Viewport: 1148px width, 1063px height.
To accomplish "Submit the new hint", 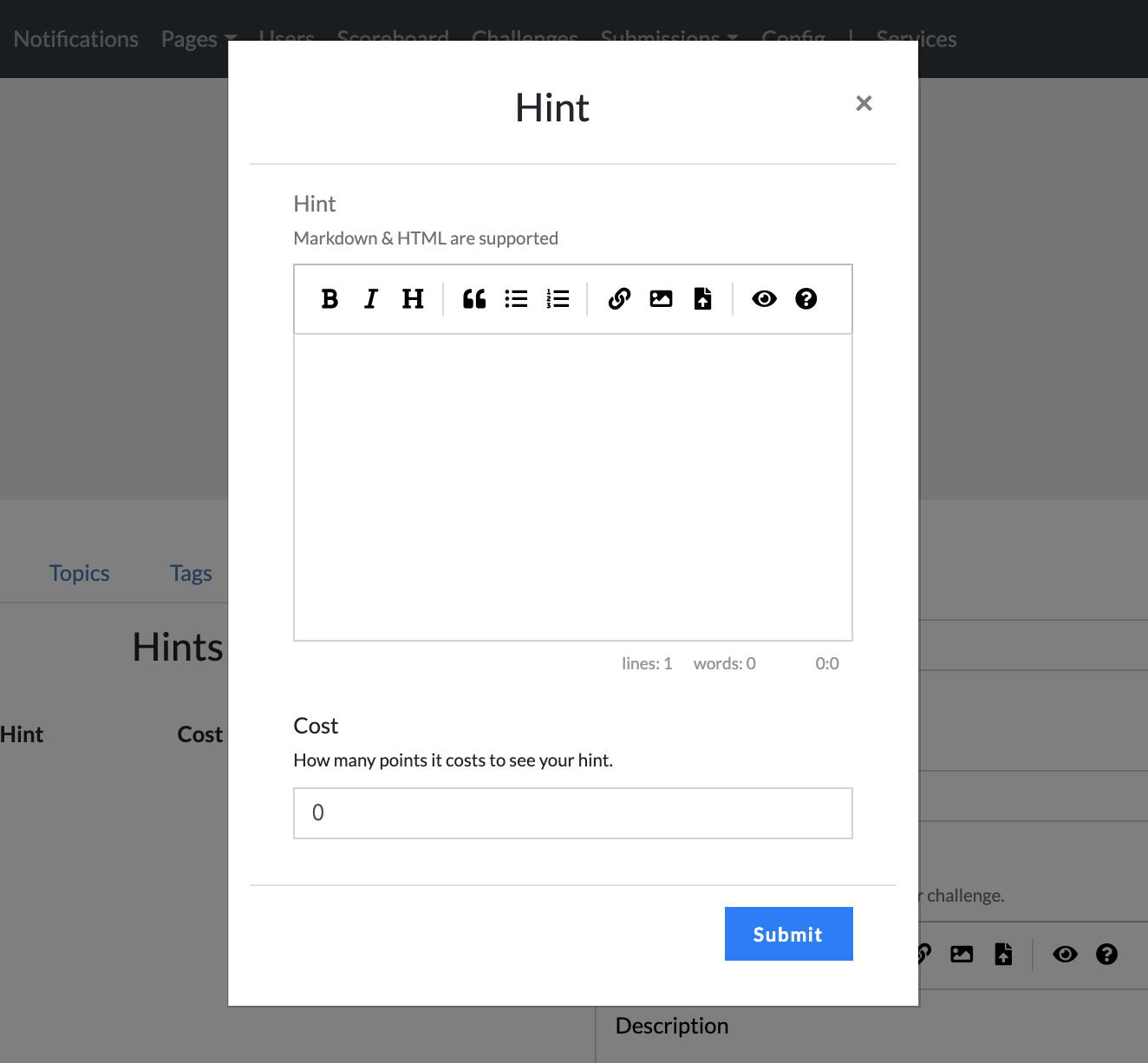I will 788,934.
